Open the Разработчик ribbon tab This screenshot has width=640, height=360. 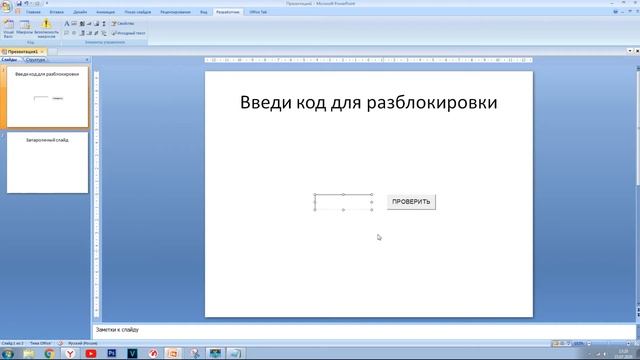[228, 12]
